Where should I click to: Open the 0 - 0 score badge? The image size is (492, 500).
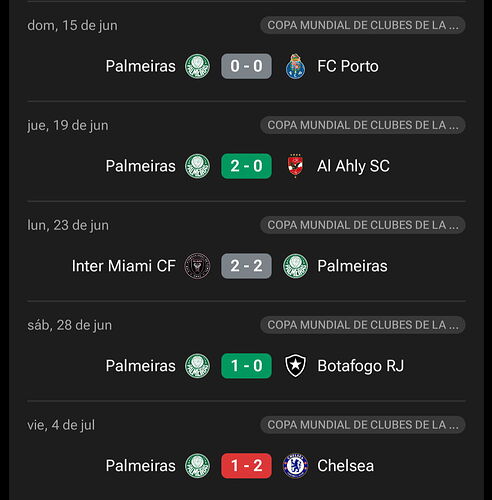coord(246,66)
